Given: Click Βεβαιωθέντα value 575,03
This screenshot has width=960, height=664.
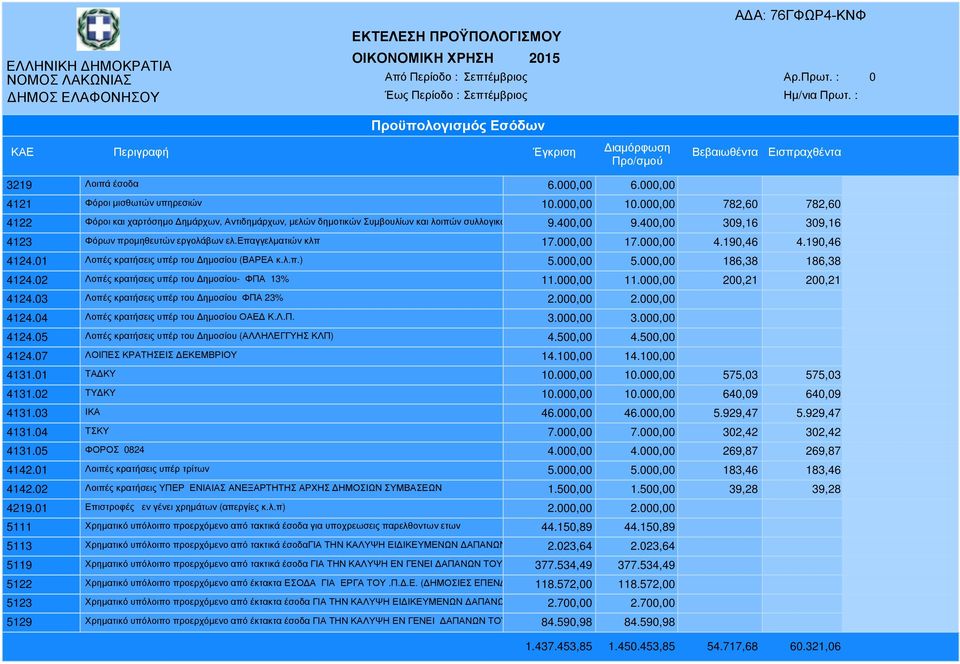Looking at the screenshot, I should pos(740,375).
